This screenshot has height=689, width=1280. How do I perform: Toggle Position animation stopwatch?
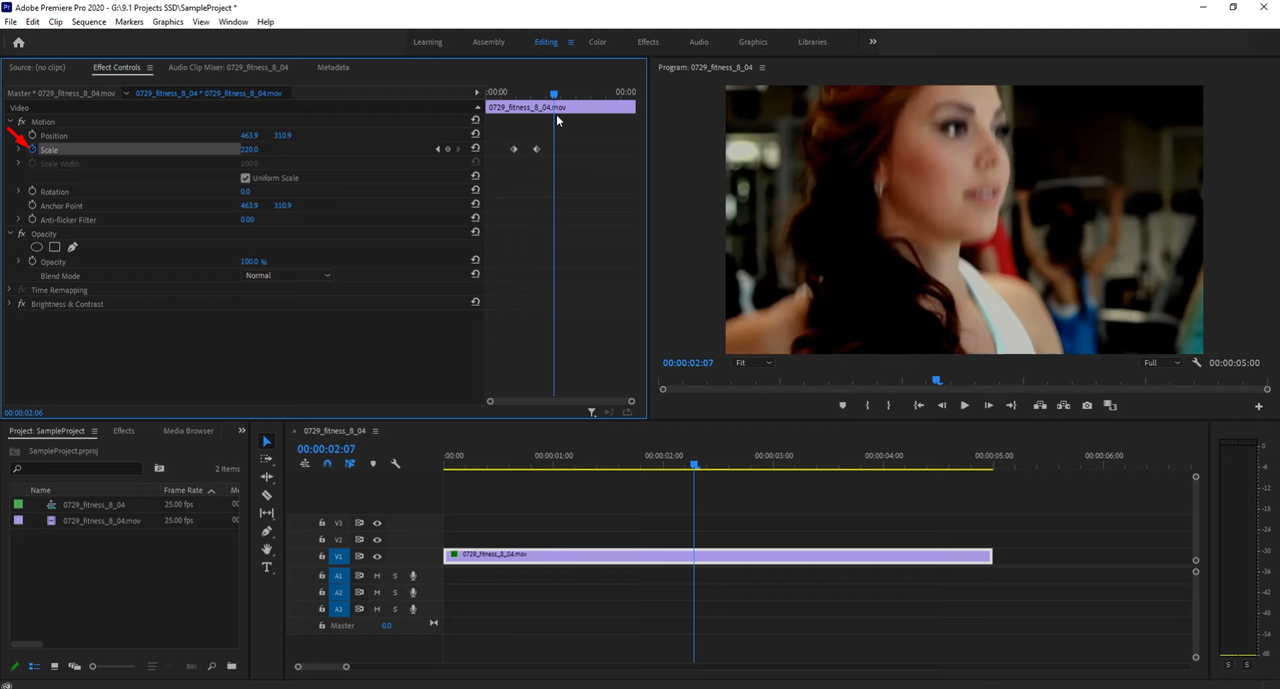click(32, 135)
